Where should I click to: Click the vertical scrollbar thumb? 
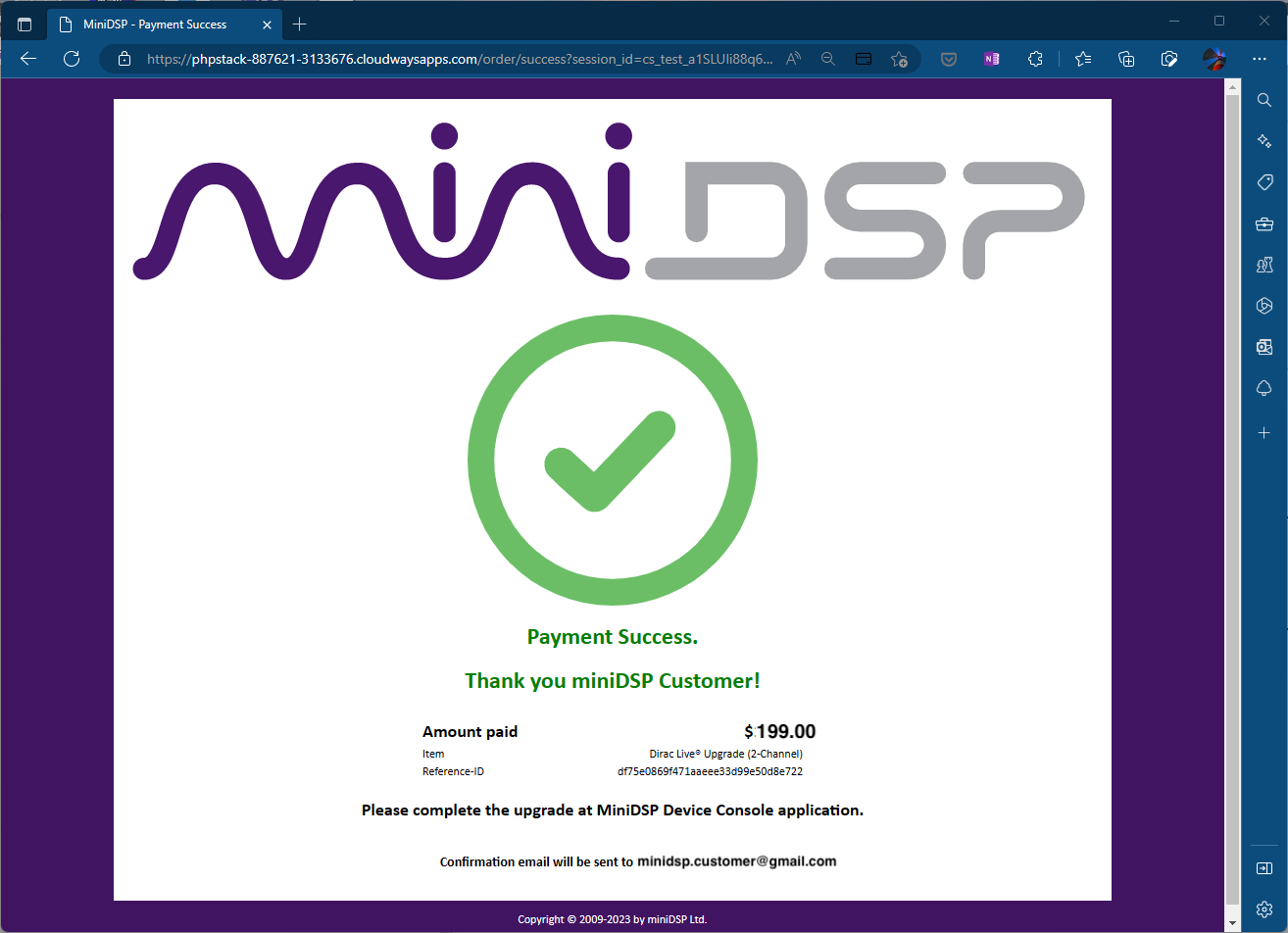pyautogui.click(x=1233, y=501)
